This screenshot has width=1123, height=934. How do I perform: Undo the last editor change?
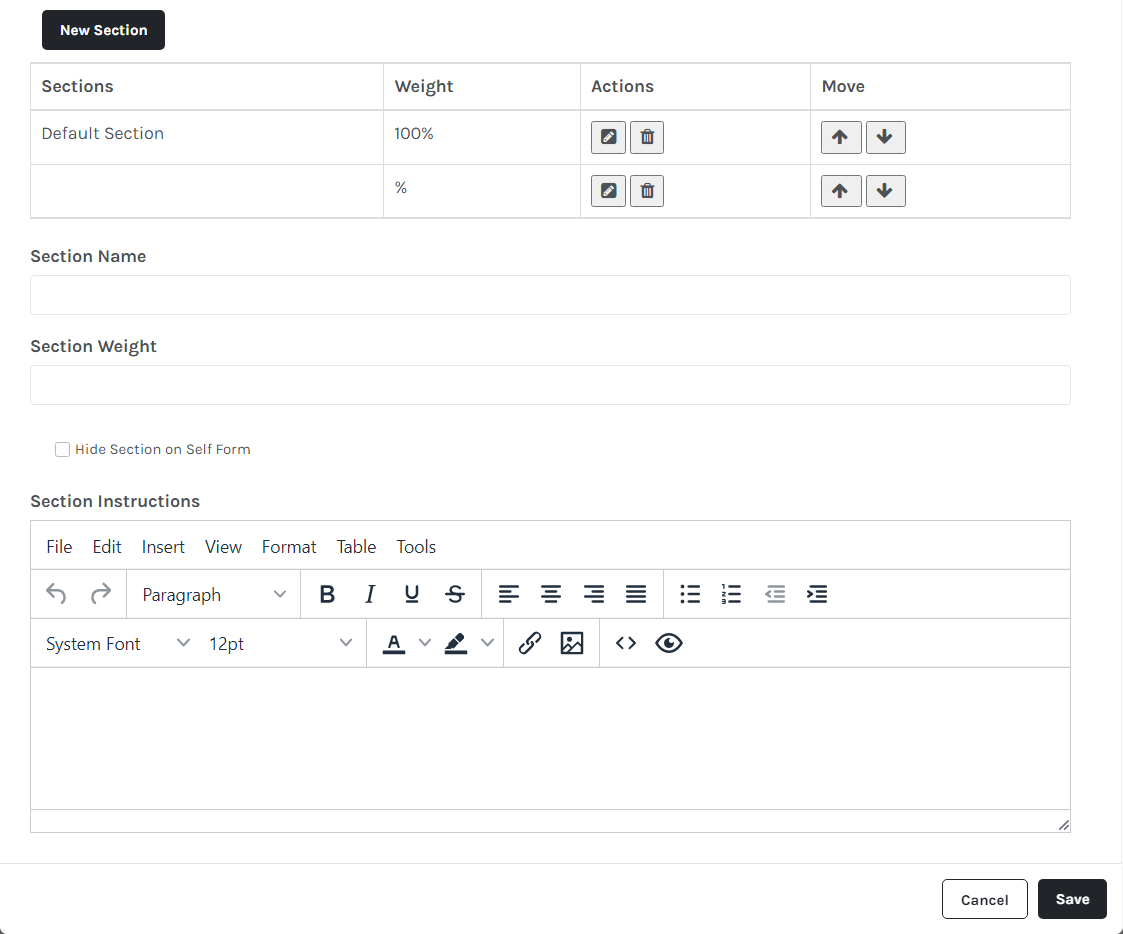(56, 594)
